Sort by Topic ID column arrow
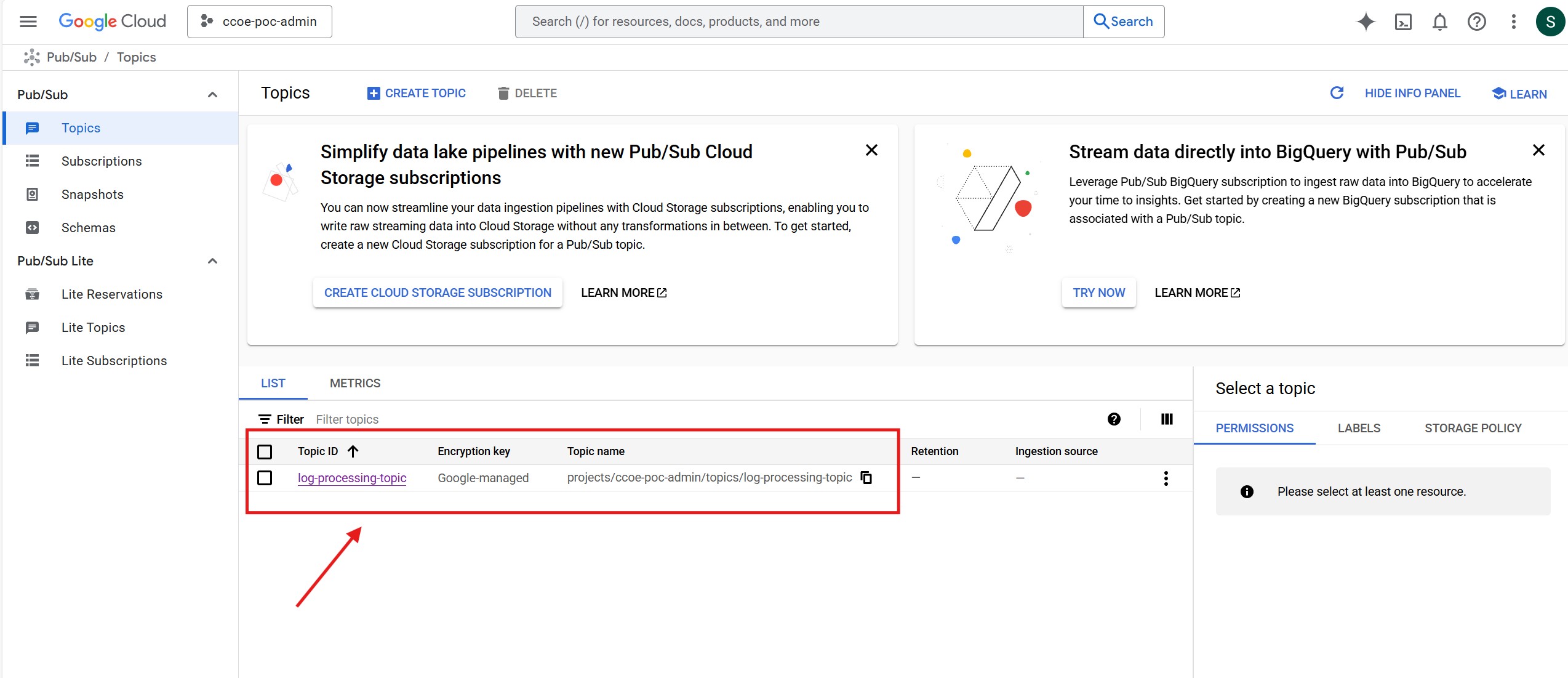This screenshot has height=678, width=1568. point(353,451)
